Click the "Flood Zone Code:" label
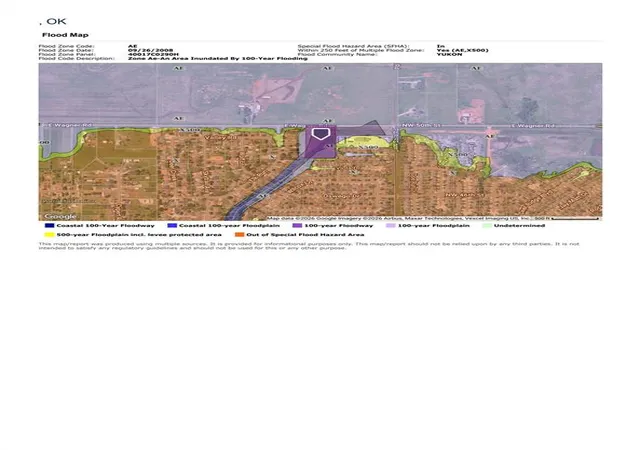 pyautogui.click(x=67, y=46)
